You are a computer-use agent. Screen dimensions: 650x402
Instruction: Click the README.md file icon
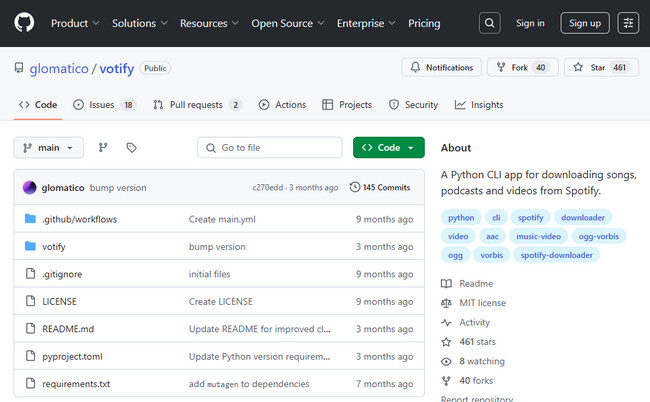30,328
